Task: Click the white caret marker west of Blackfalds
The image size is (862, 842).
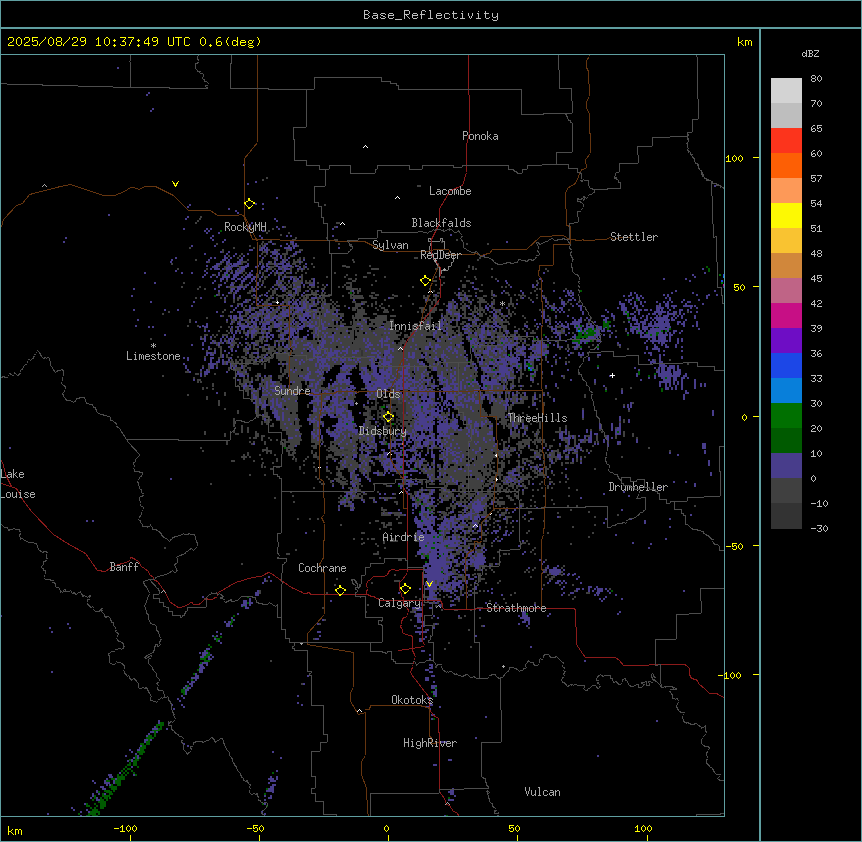Action: click(342, 224)
